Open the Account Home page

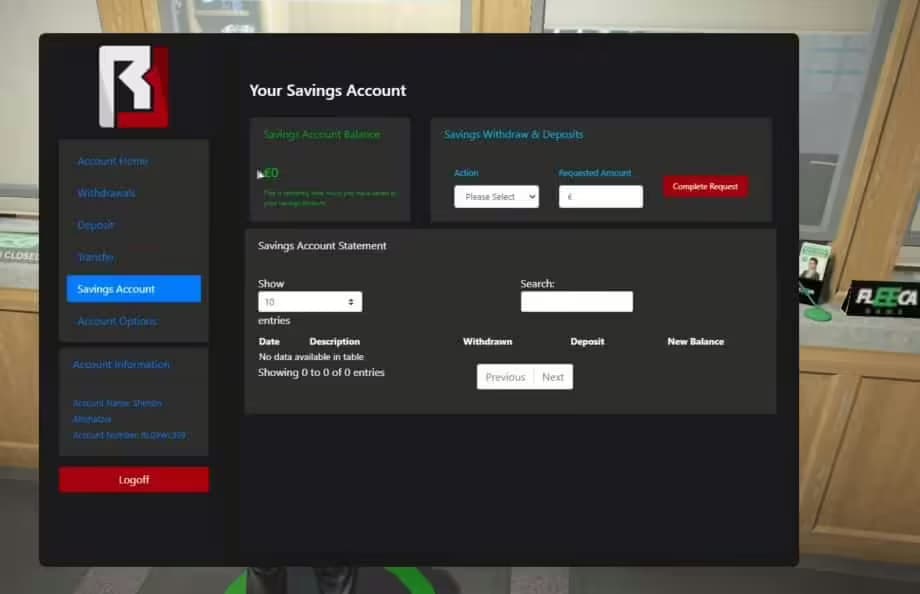(113, 160)
